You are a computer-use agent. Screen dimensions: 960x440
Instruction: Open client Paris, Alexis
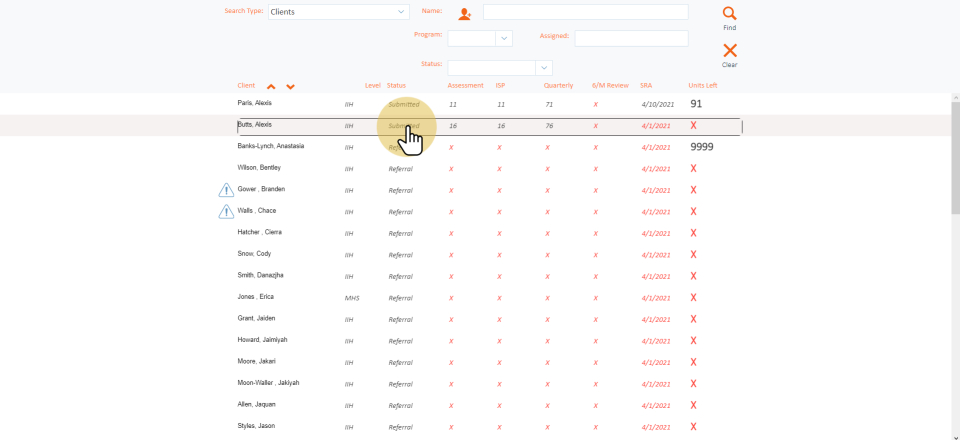254,104
